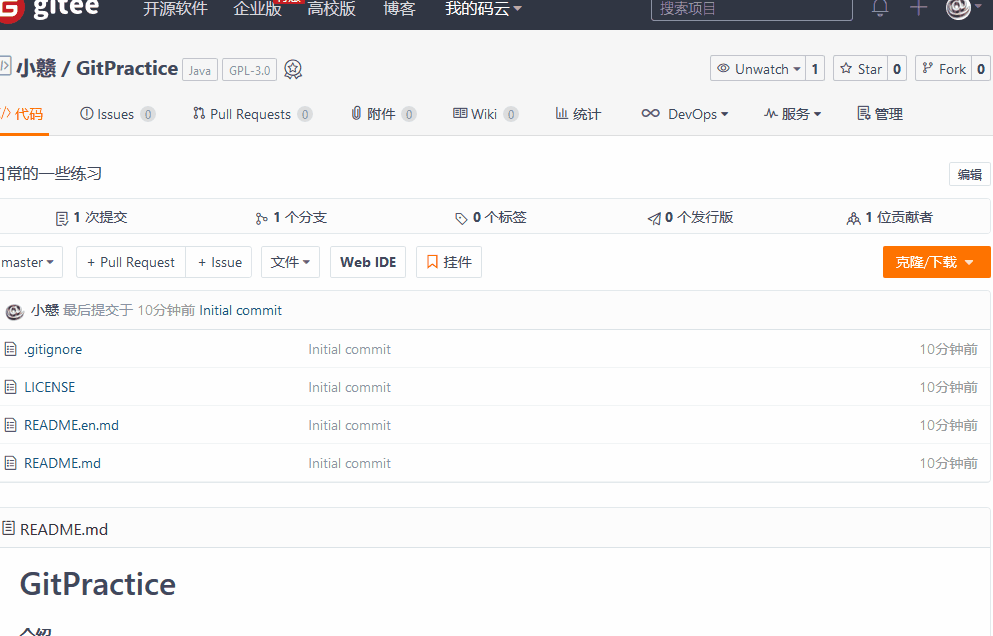Click the README.md panel header icon

(x=8, y=528)
